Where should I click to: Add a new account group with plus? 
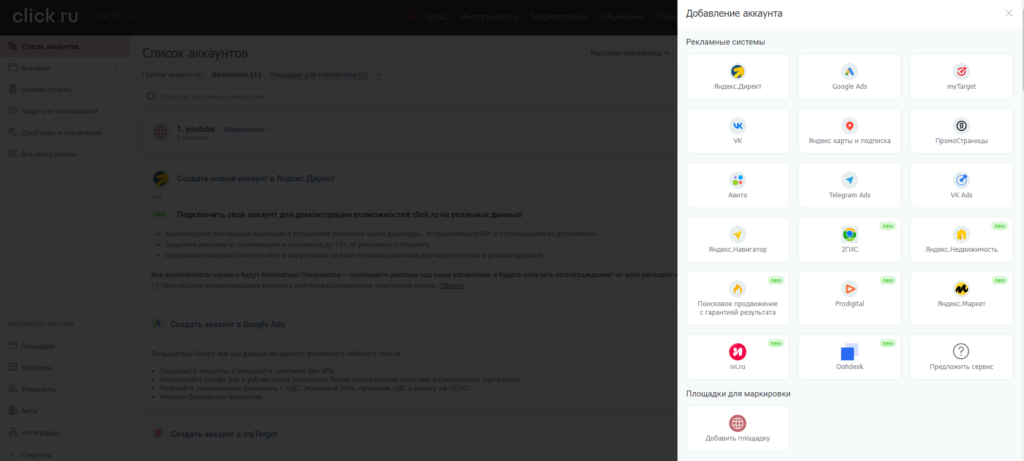pos(379,75)
